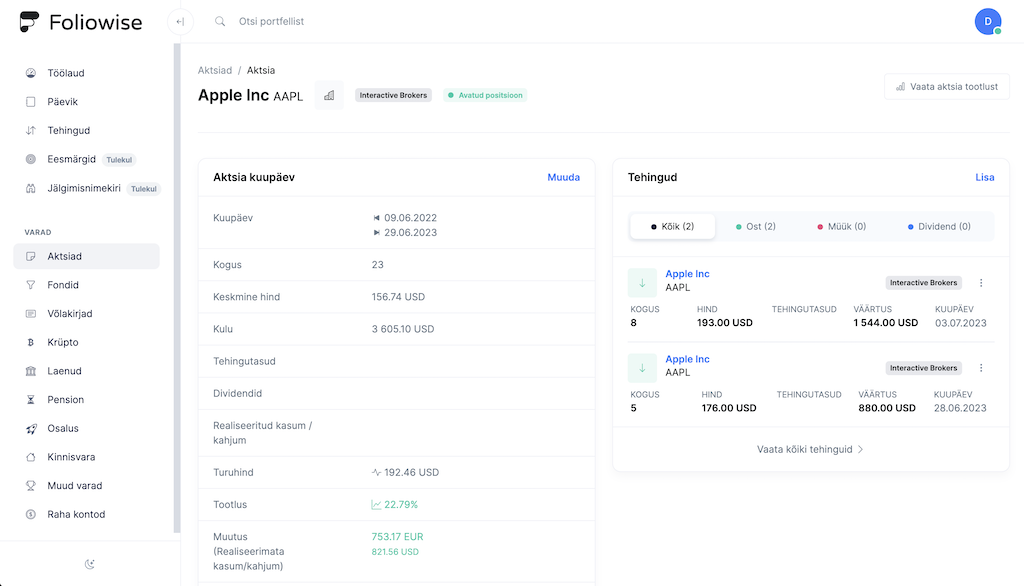
Task: Filter transactions by Ost (2)
Action: 755,227
